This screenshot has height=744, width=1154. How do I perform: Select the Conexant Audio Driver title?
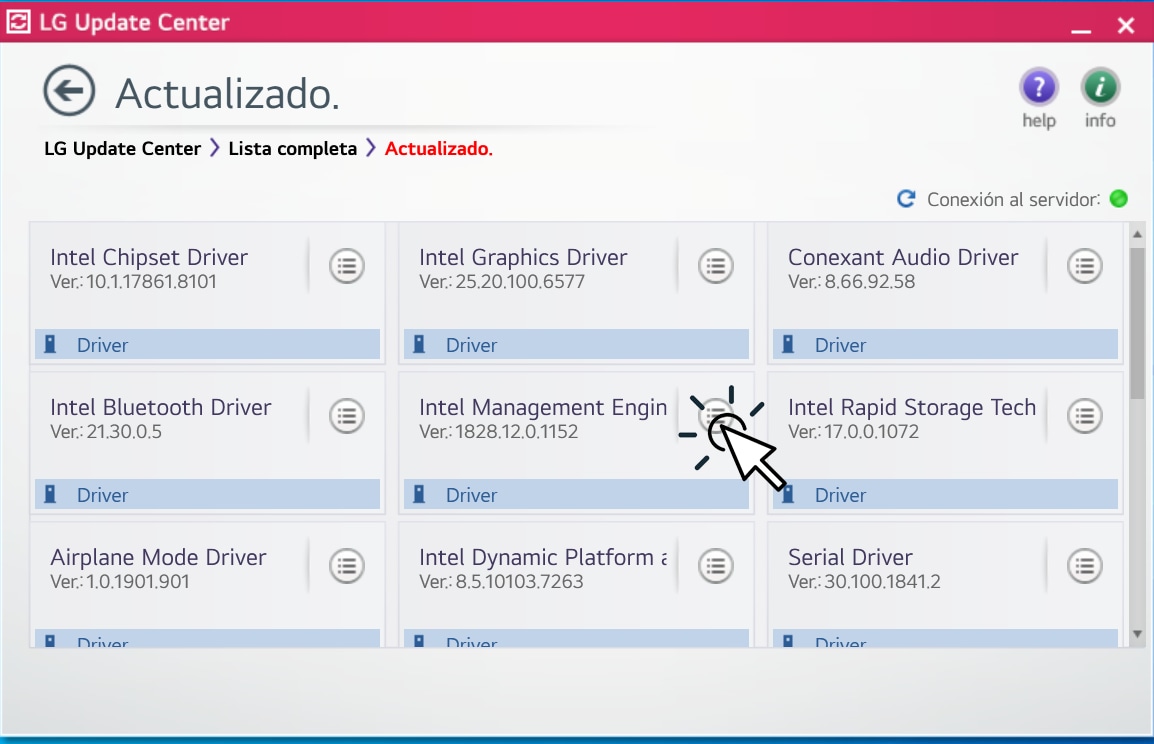[x=903, y=257]
